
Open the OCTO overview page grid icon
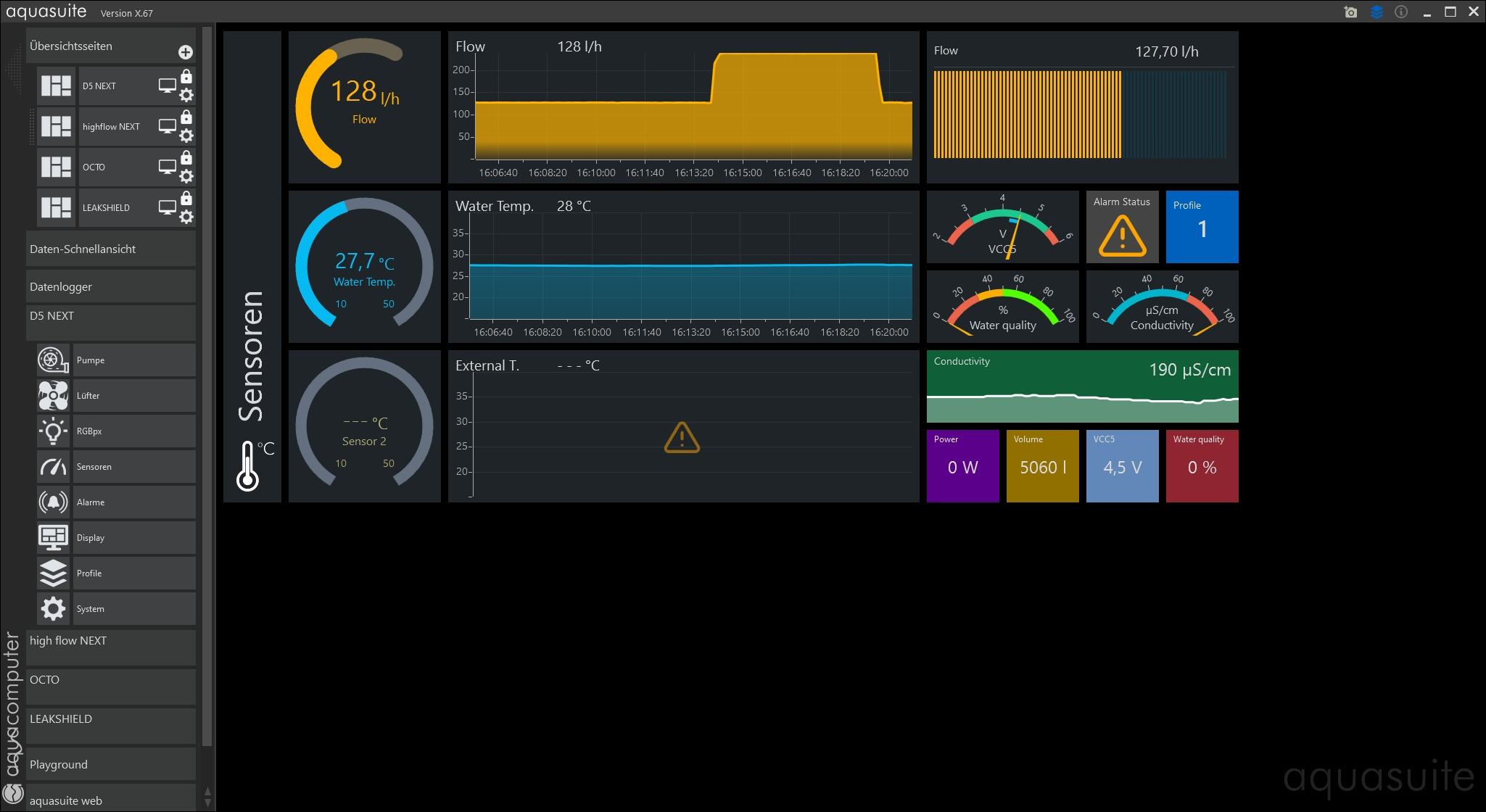pos(57,167)
